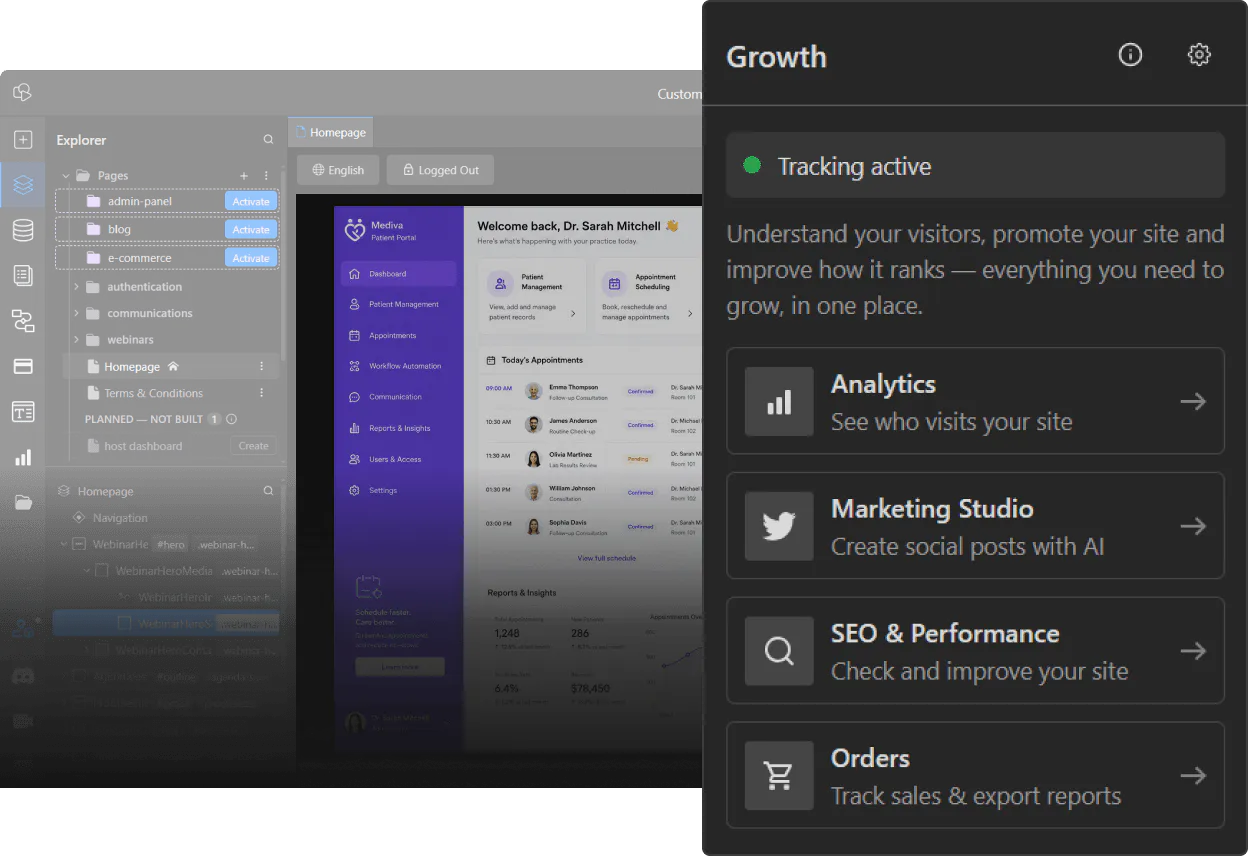Viewport: 1248px width, 856px height.
Task: Activate the e-commerce page folder
Action: pos(251,258)
